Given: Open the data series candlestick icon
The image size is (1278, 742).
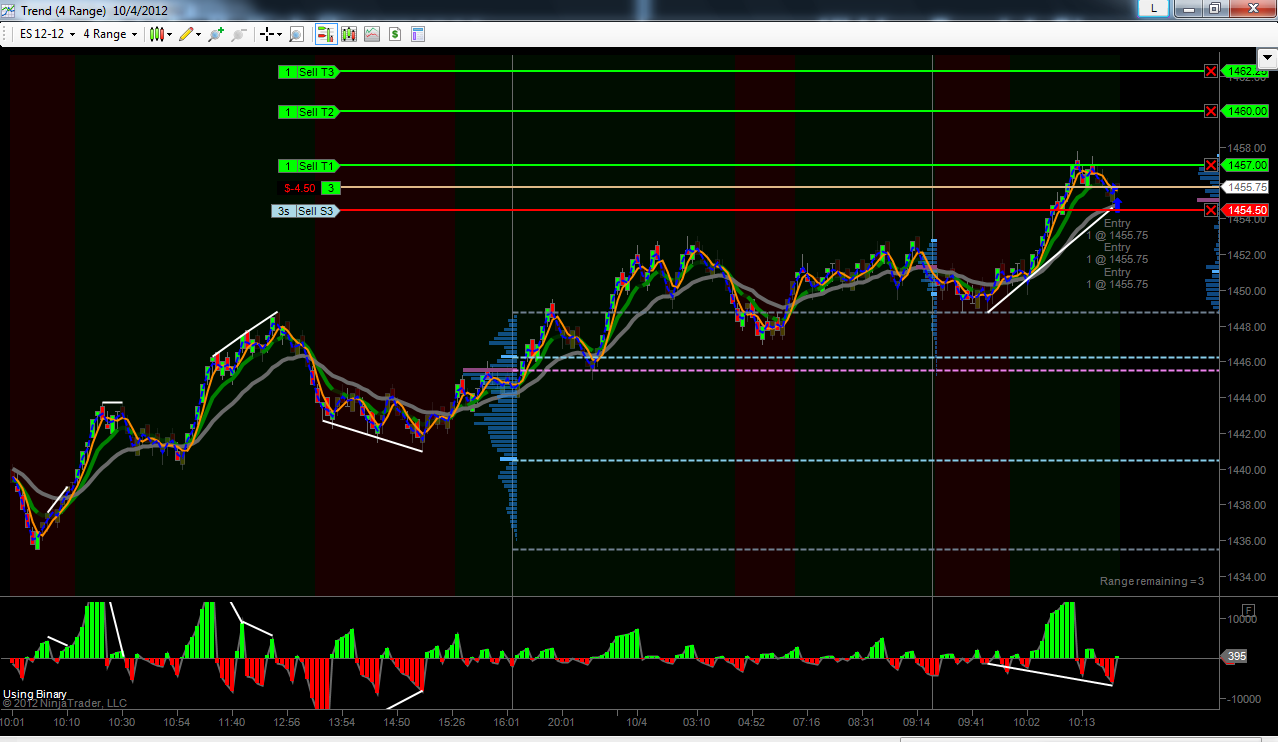Looking at the screenshot, I should 349,34.
